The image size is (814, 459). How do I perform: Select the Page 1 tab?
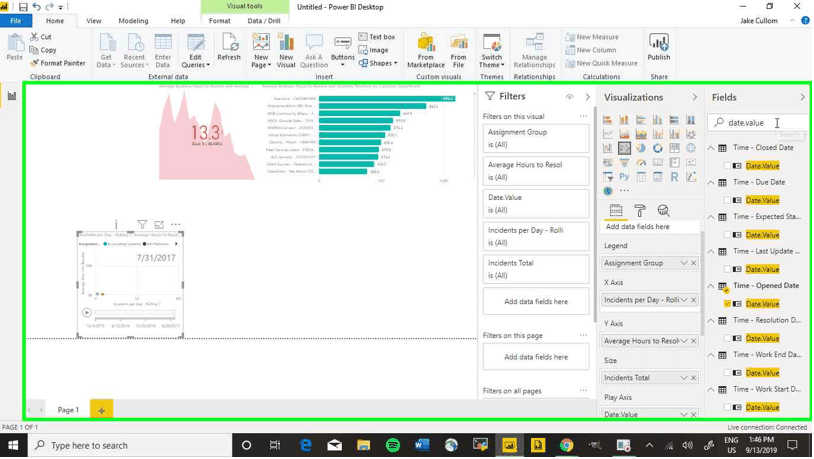(x=68, y=410)
